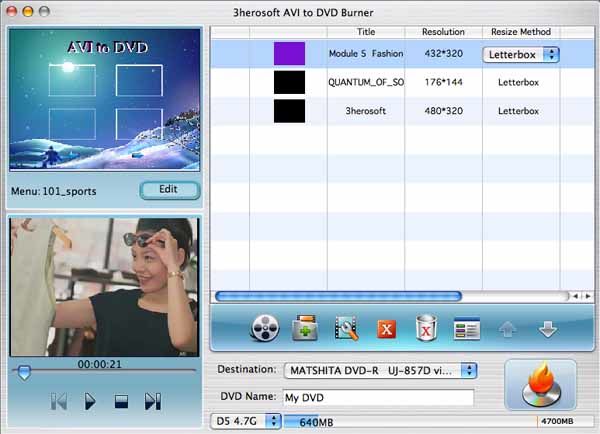
Task: Click Letterbox in the QUANTUM_OF_SO row
Action: (518, 82)
